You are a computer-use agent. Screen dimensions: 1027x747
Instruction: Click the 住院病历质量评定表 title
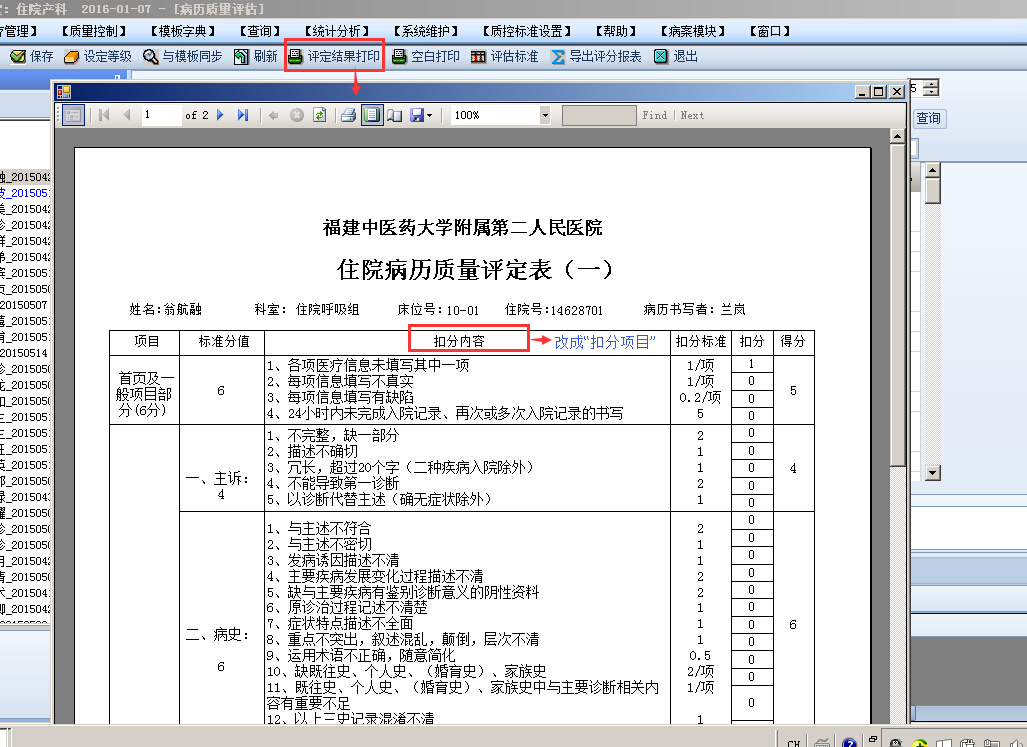475,270
